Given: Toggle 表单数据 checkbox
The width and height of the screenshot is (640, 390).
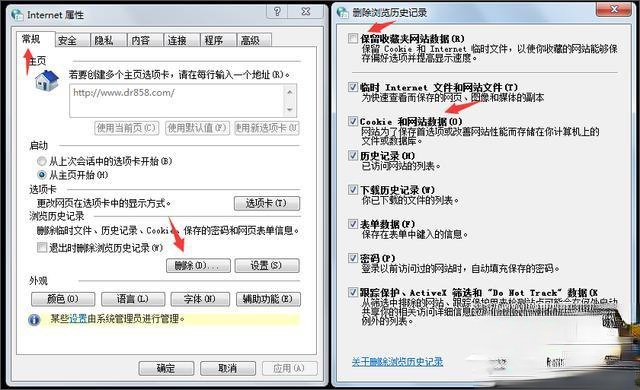Looking at the screenshot, I should 353,224.
